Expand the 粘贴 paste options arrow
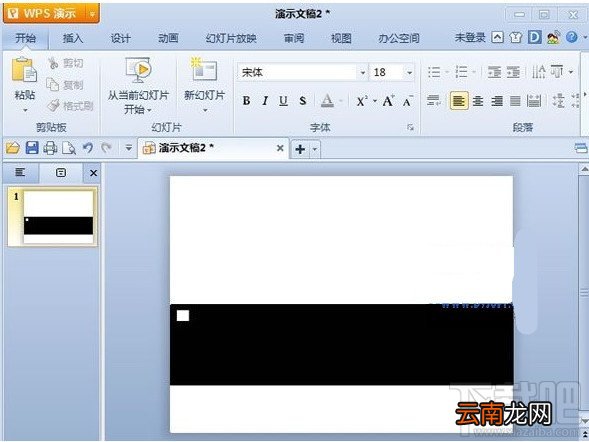Screen dimensions: 589x442 tap(25, 110)
